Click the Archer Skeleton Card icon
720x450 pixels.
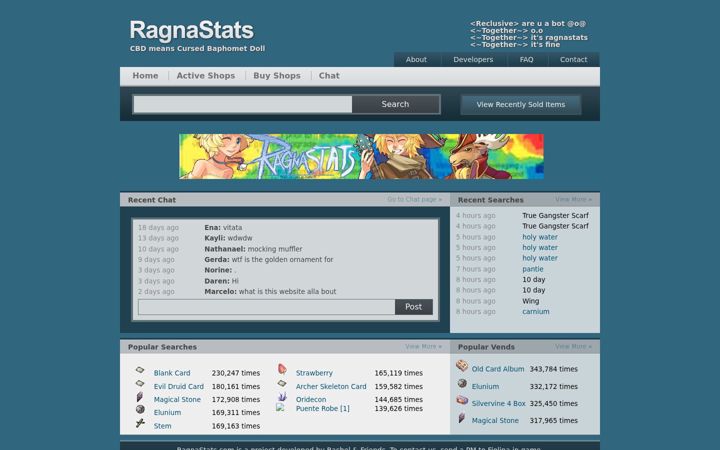282,383
